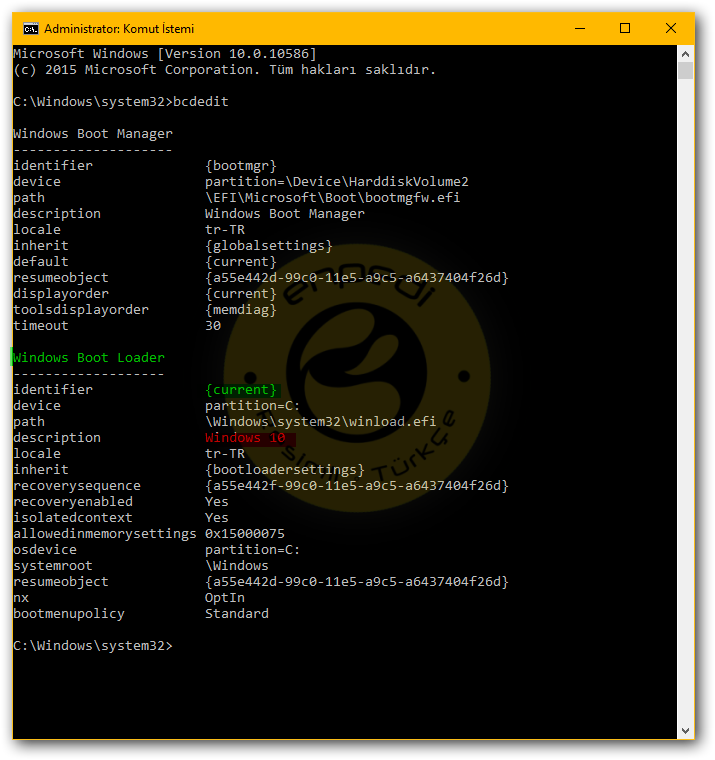Click the copyright line '(c) 2015 Microsoft Corporation'
Image resolution: width=715 pixels, height=760 pixels.
(137, 70)
